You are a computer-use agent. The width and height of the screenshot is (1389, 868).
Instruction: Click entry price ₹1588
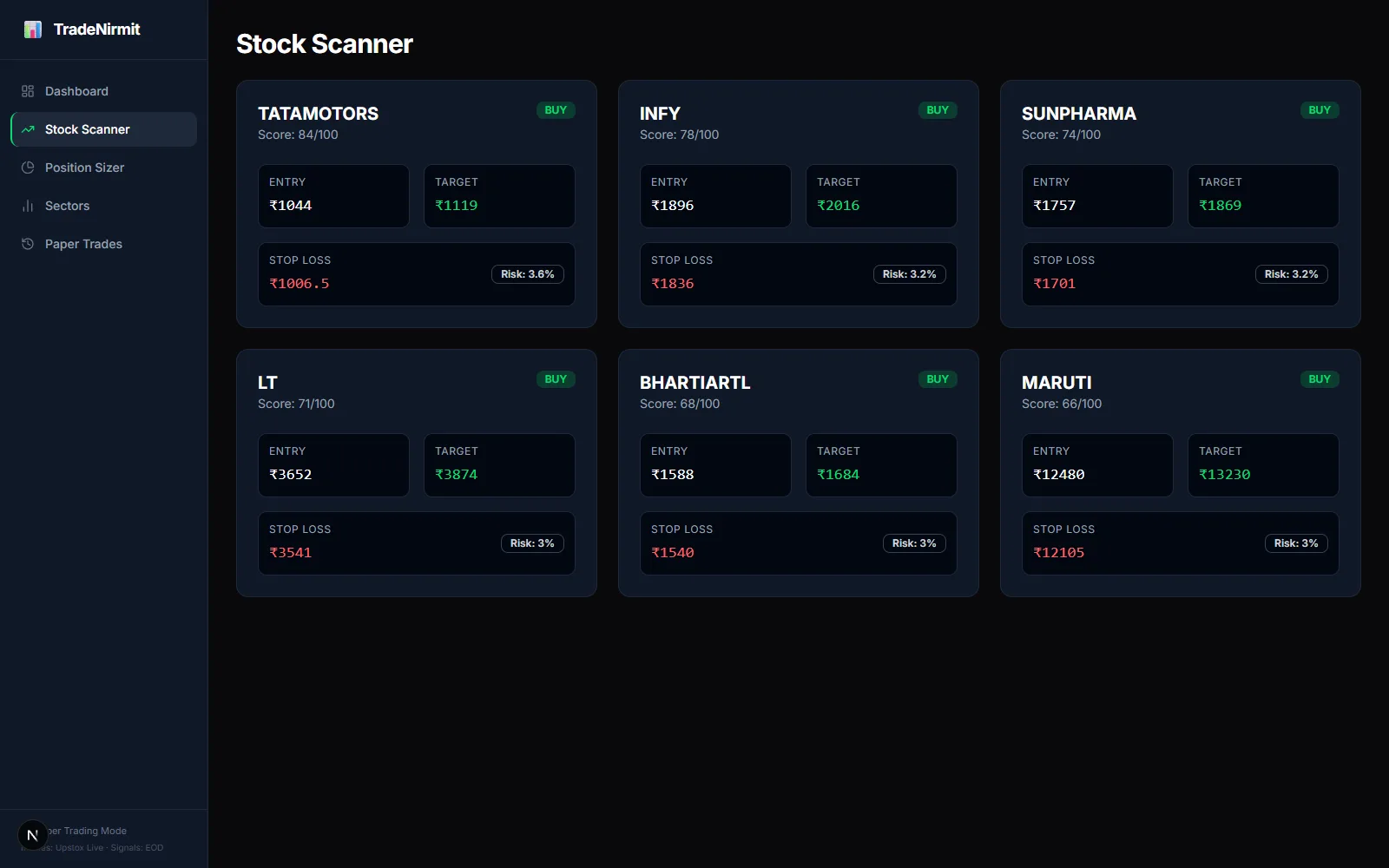point(672,475)
